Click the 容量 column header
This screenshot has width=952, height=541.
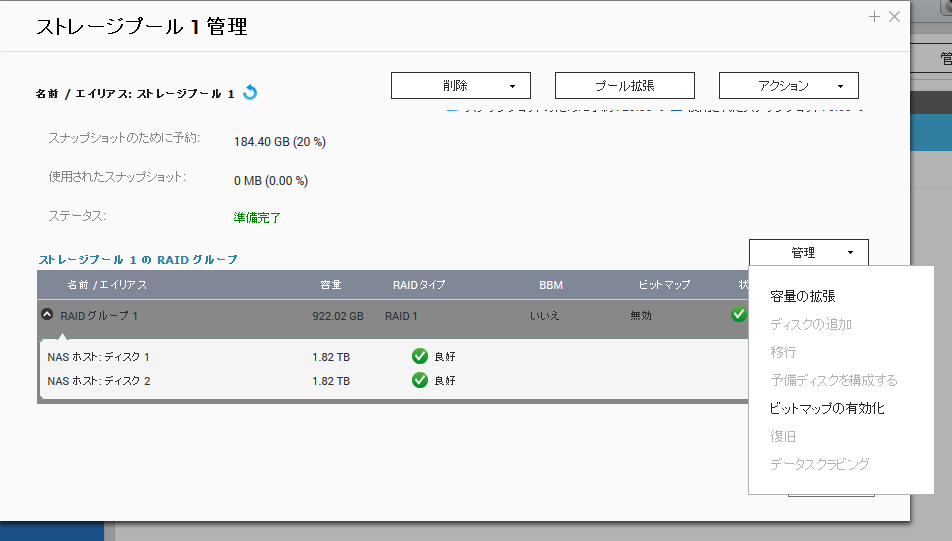(331, 285)
